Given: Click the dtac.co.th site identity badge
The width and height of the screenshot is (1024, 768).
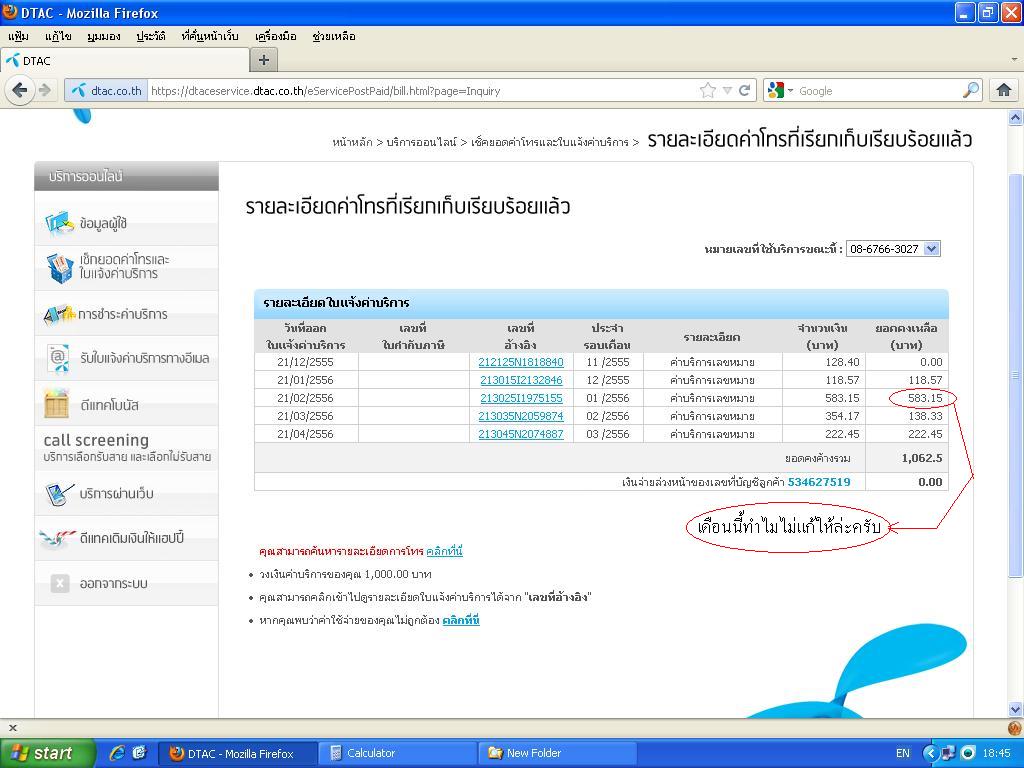Looking at the screenshot, I should click(106, 91).
